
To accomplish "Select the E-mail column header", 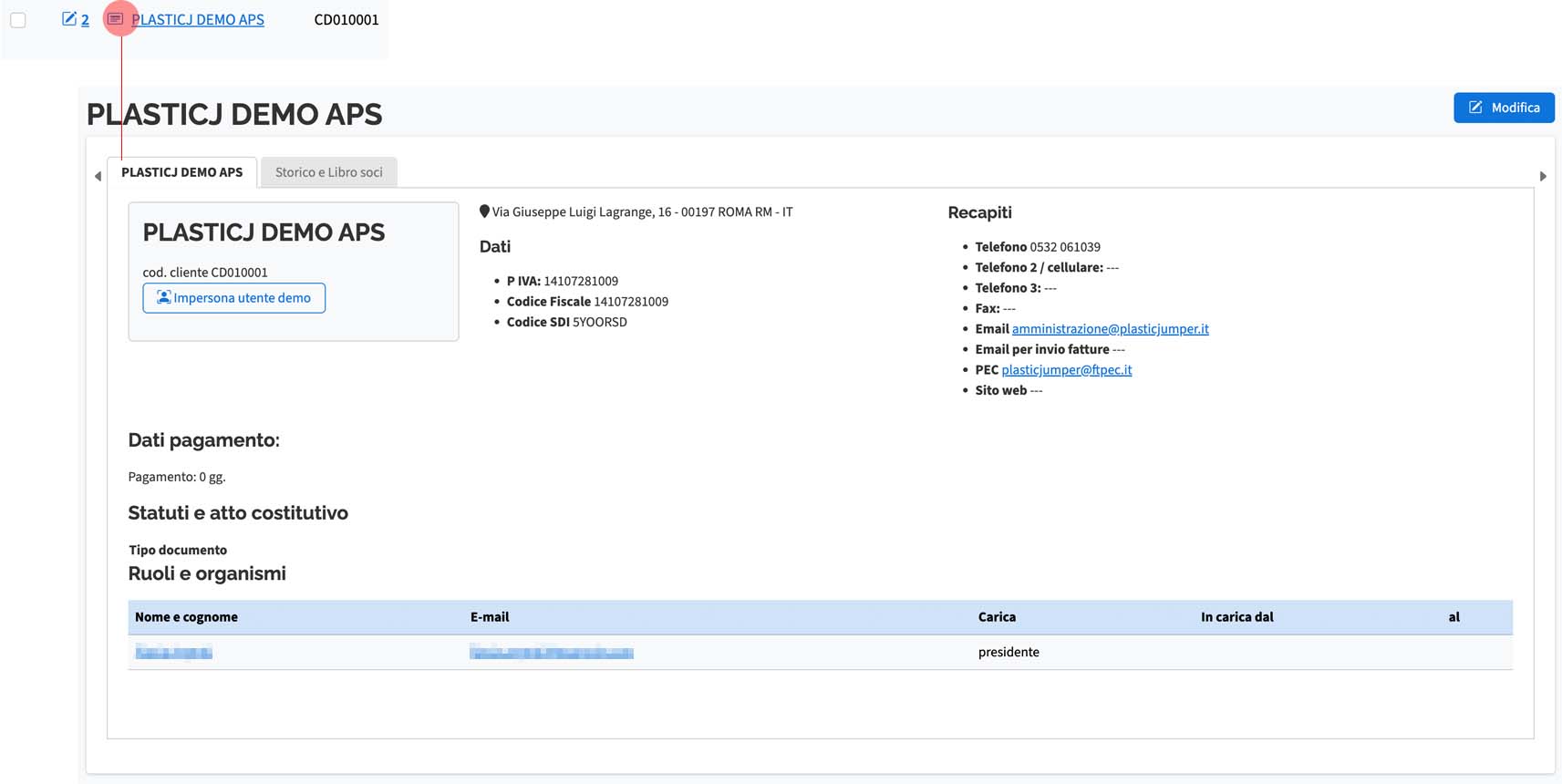I will pyautogui.click(x=490, y=617).
